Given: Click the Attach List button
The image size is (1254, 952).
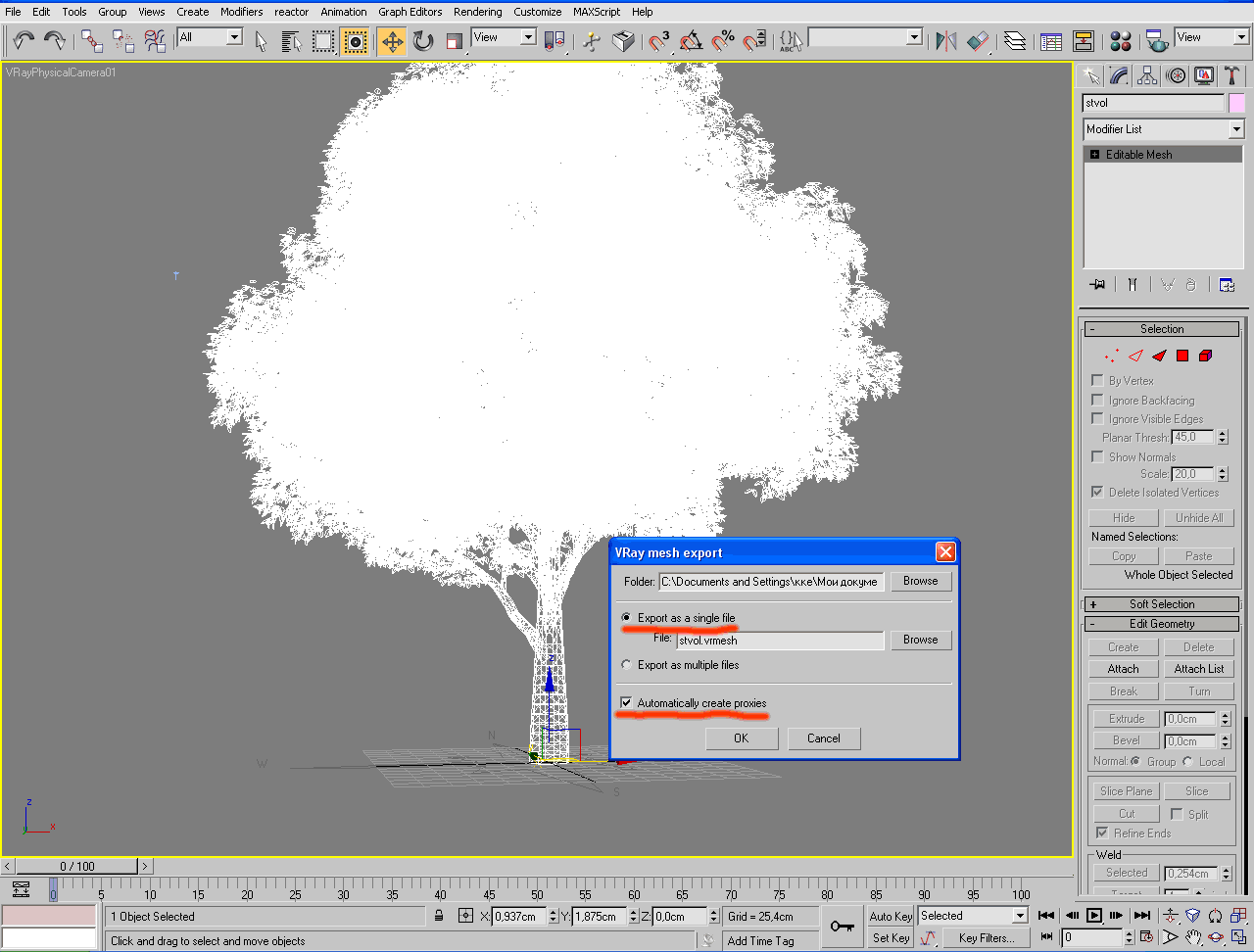Looking at the screenshot, I should 1199,669.
